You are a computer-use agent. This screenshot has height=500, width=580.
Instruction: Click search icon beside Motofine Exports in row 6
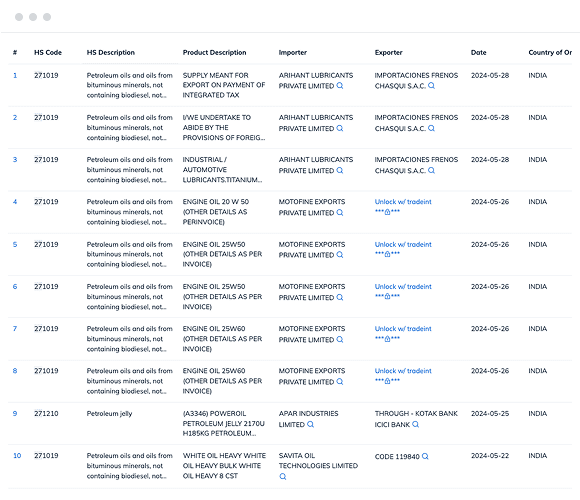click(x=340, y=297)
